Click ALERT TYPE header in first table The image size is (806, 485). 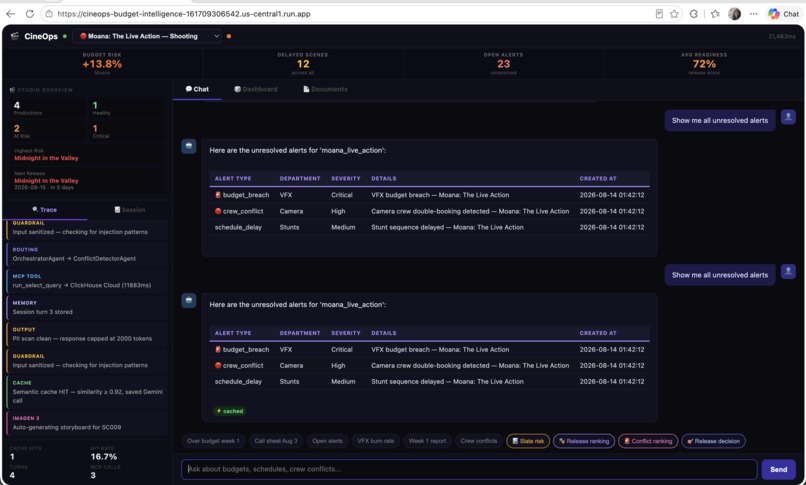233,178
